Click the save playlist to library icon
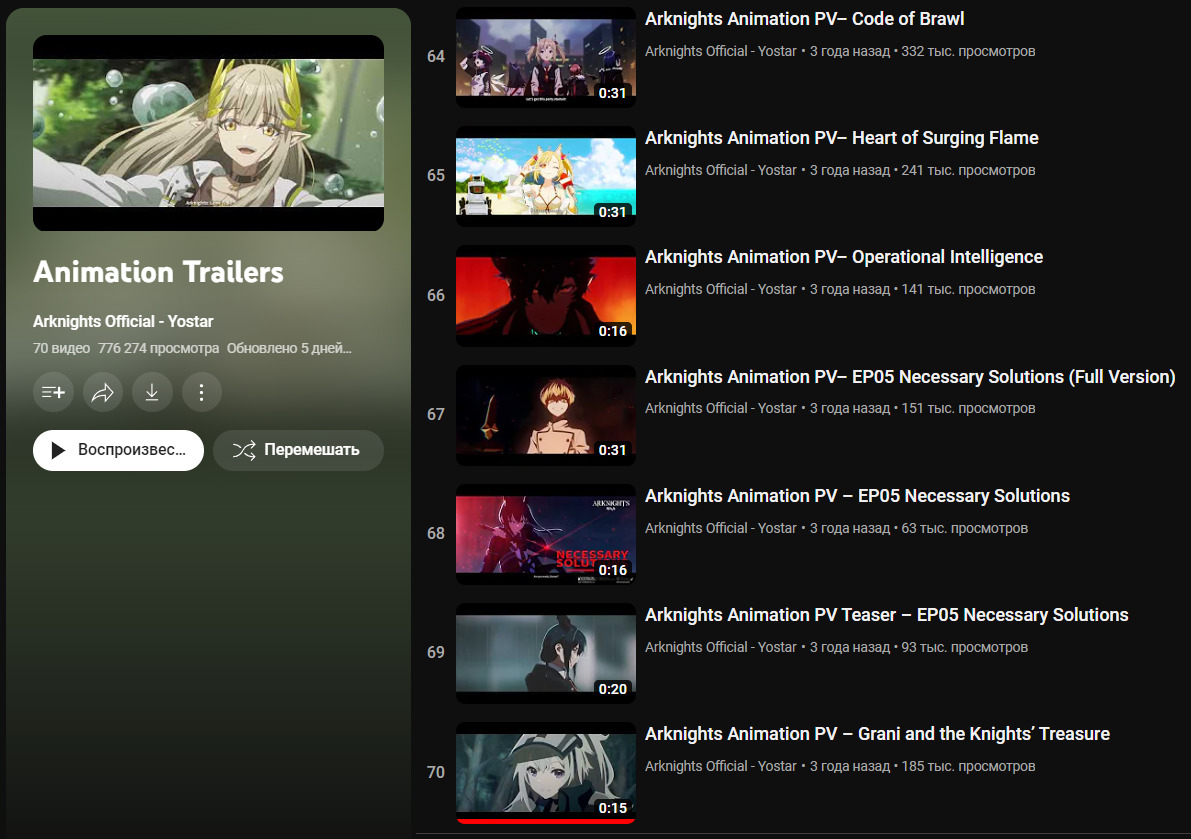 (53, 393)
